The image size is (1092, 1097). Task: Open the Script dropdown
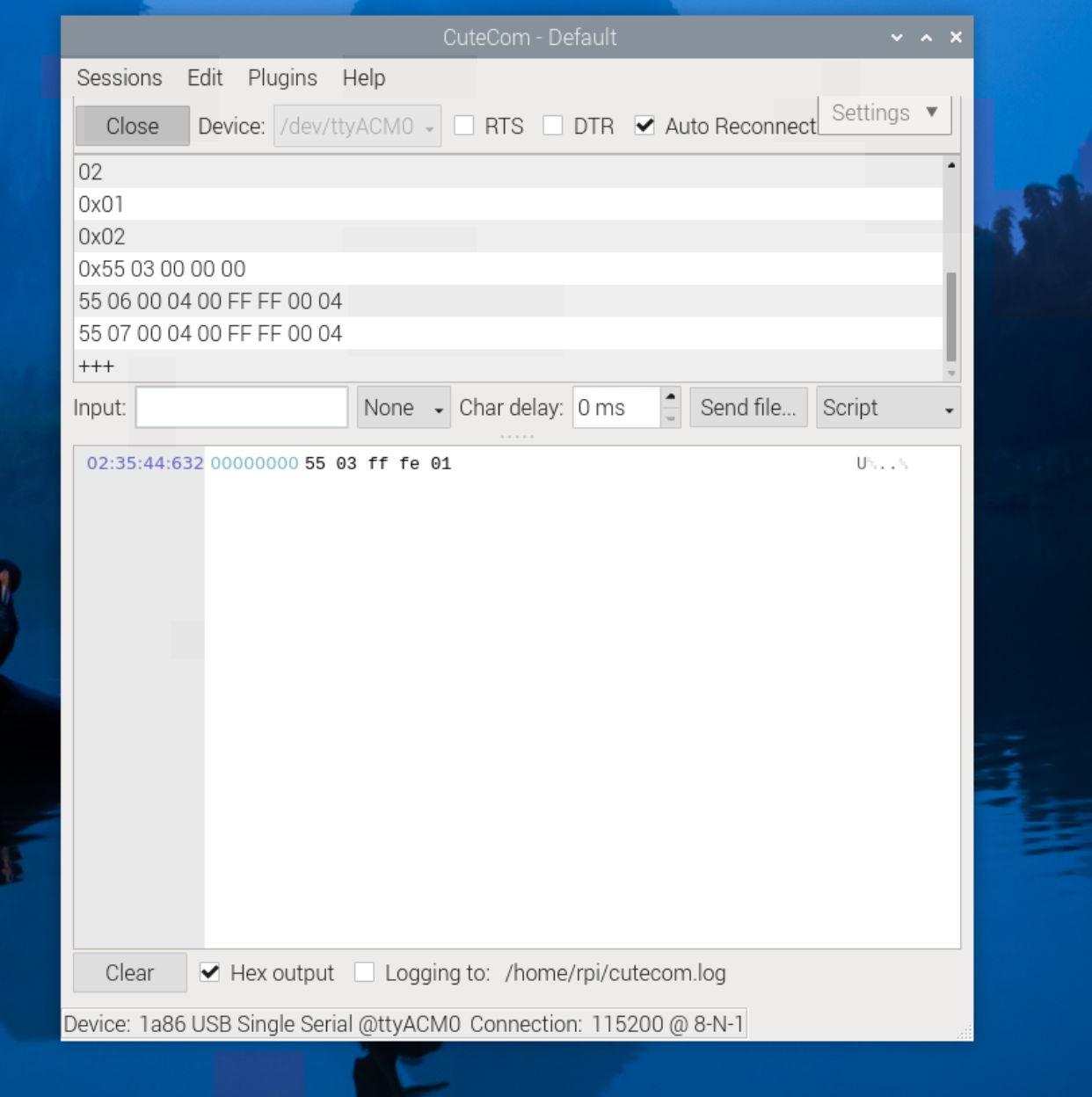pyautogui.click(x=888, y=408)
